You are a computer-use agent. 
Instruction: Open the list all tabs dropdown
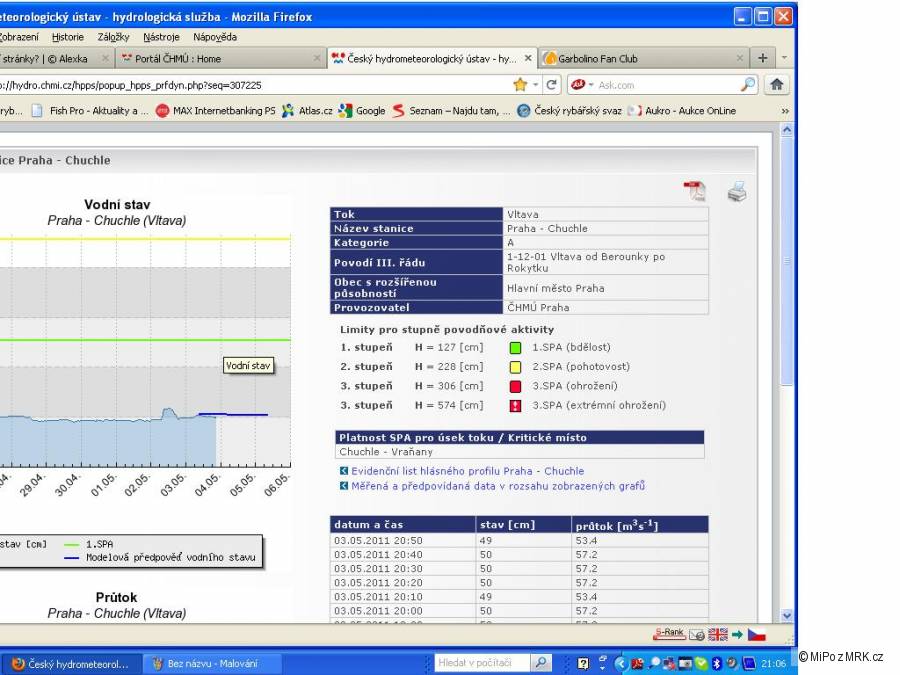click(784, 58)
